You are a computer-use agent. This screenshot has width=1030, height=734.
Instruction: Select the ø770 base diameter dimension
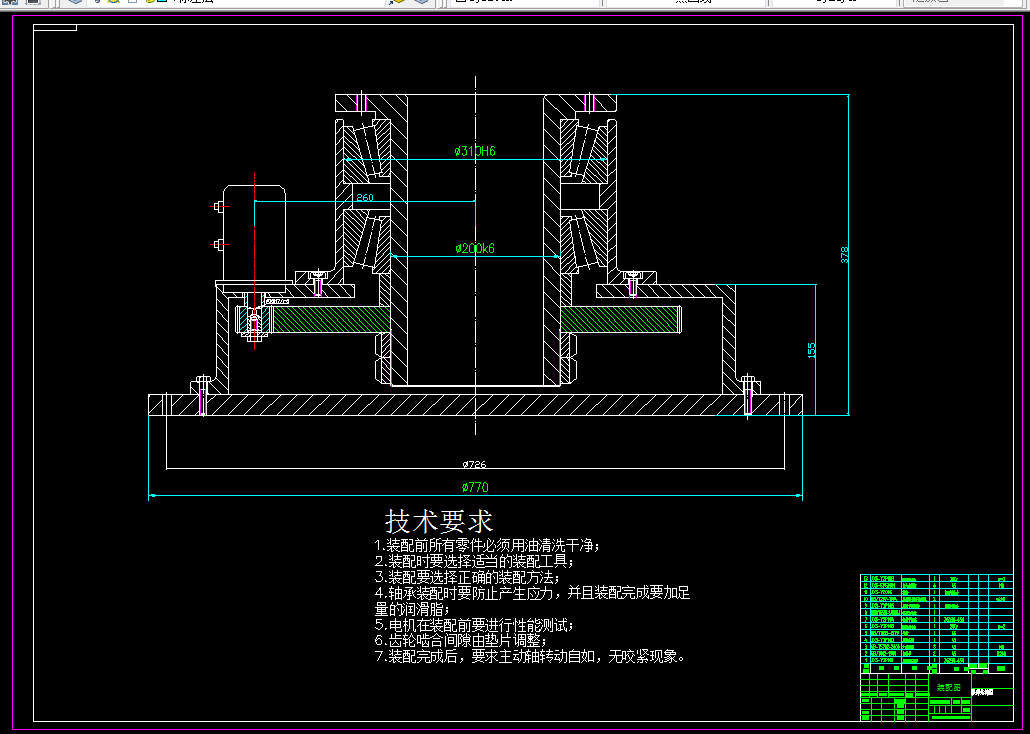475,488
